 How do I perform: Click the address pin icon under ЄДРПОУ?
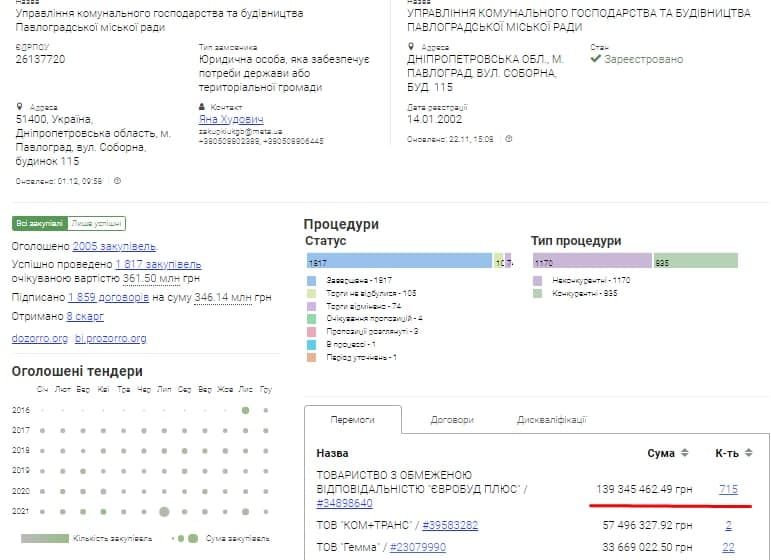pos(20,107)
